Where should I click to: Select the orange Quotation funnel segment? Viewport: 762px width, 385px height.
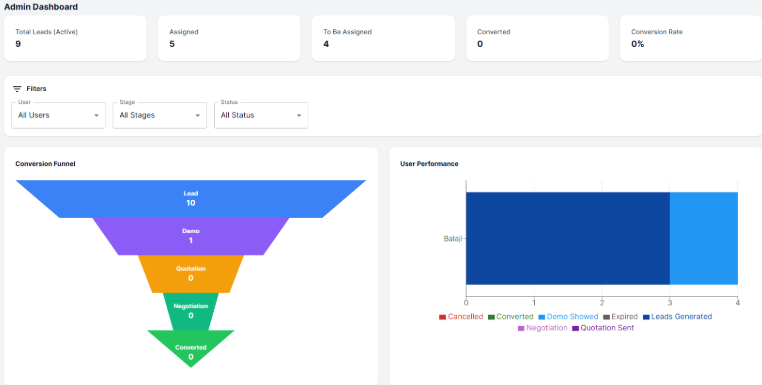190,274
